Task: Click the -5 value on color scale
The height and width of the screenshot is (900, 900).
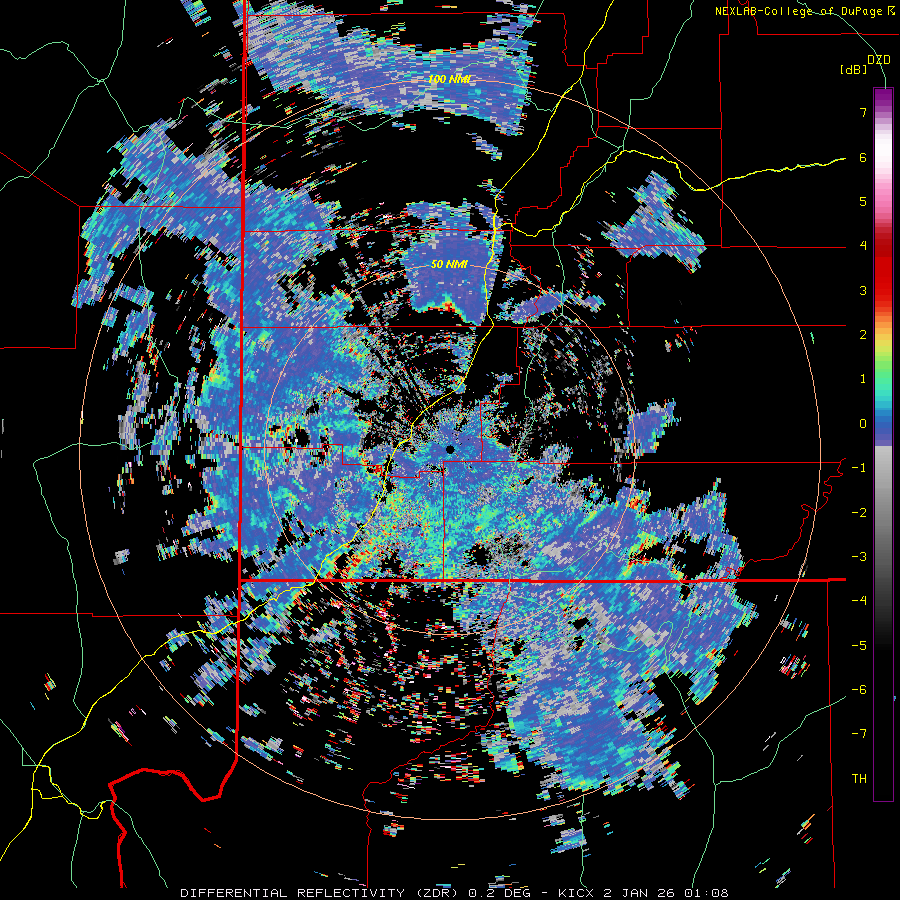Action: click(x=859, y=646)
